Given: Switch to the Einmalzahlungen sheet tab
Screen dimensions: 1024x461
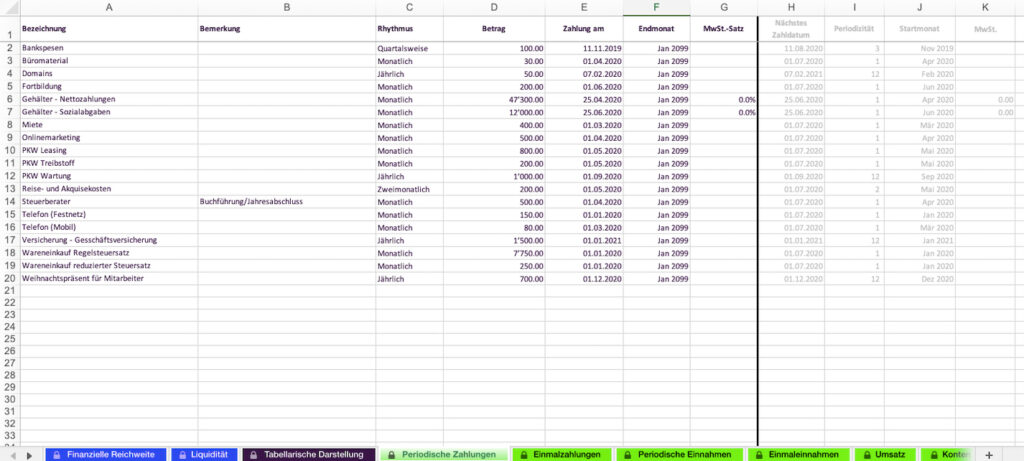Looking at the screenshot, I should pyautogui.click(x=562, y=454).
